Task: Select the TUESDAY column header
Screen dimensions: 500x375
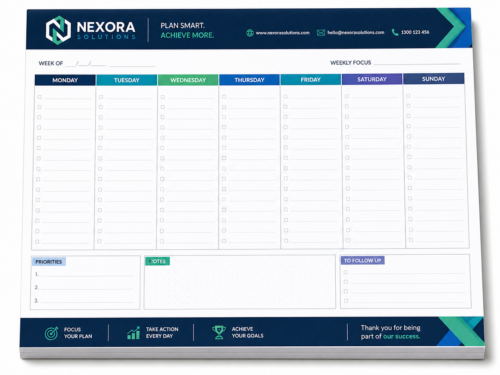Action: point(127,80)
